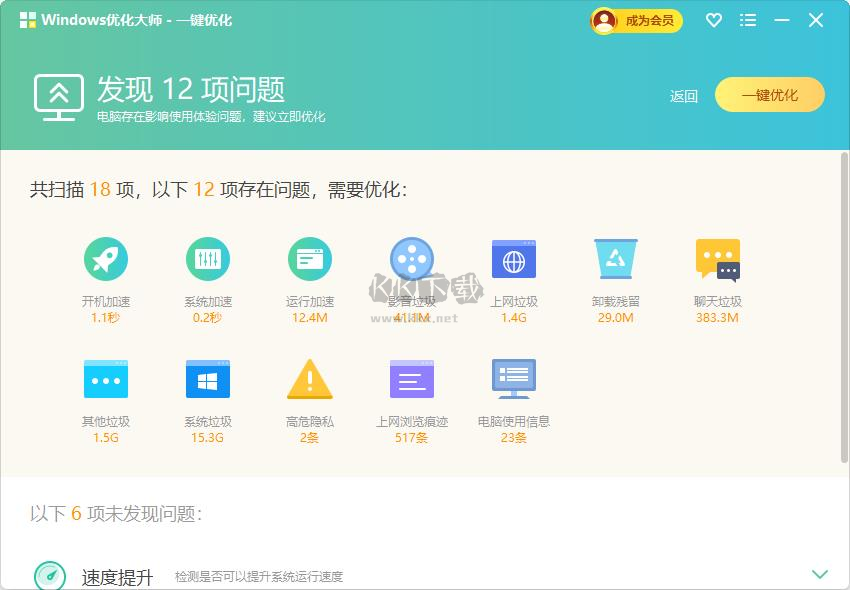Click the 517条 value under 上网浏览痕迹

pos(411,438)
